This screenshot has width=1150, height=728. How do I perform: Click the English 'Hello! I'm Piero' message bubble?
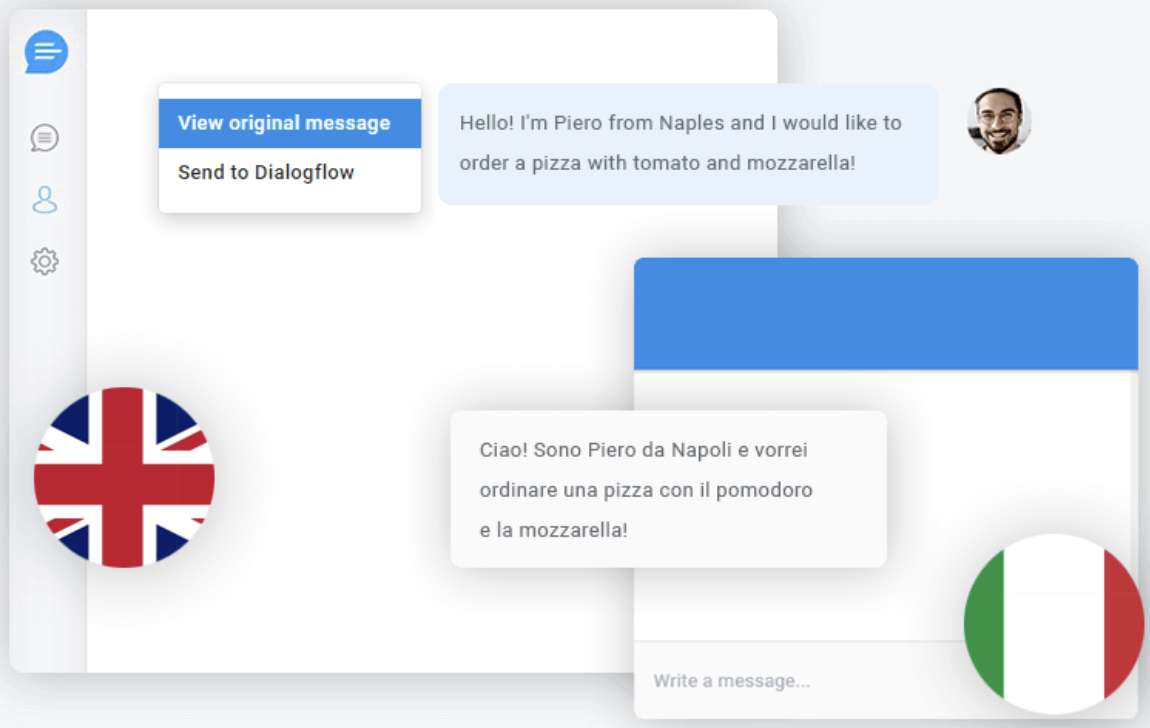(687, 144)
